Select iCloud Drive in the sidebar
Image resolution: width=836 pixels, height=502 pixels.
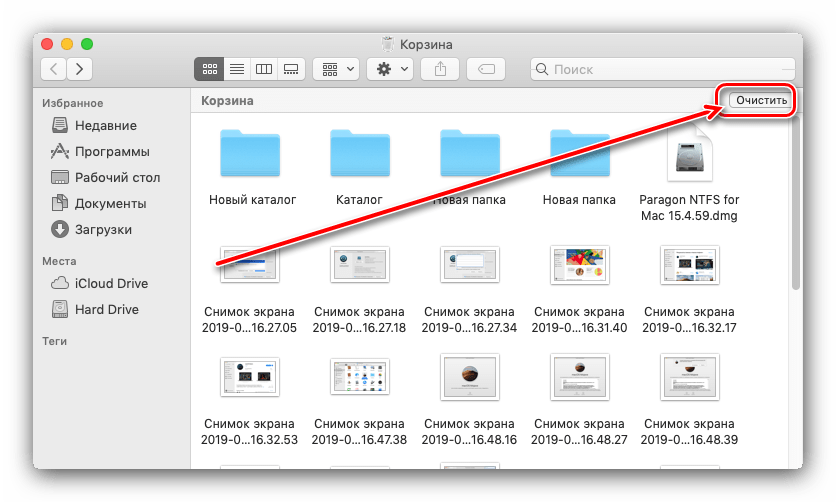tap(109, 284)
